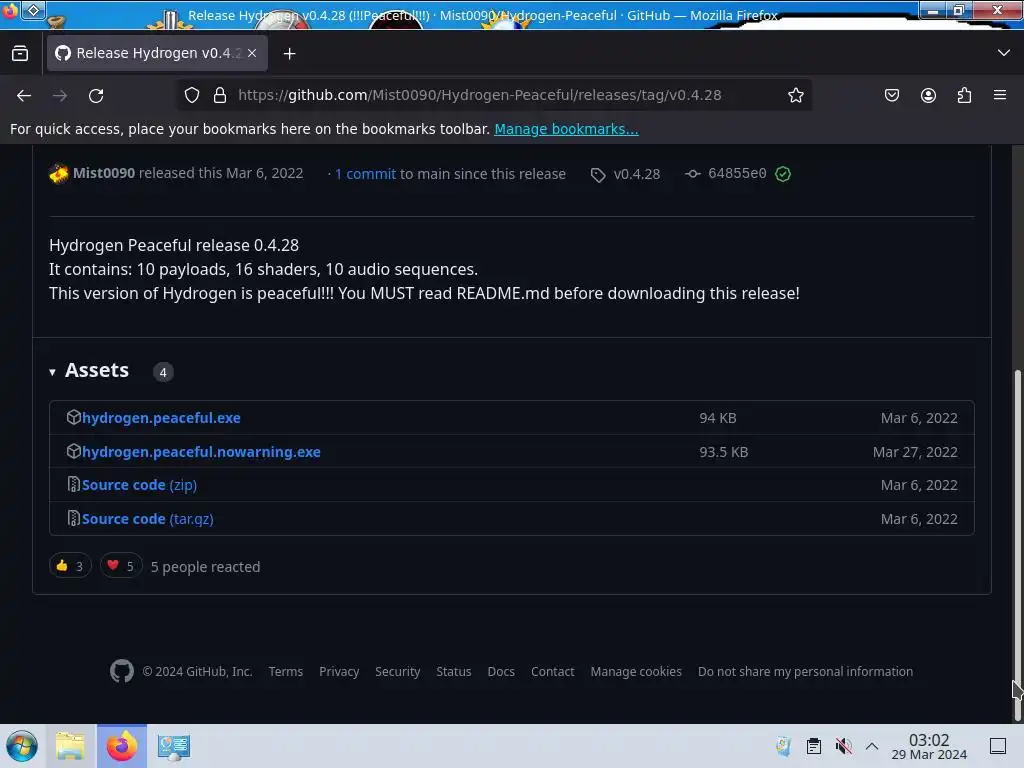The height and width of the screenshot is (768, 1024).
Task: Show site security padlock info
Action: pos(220,95)
